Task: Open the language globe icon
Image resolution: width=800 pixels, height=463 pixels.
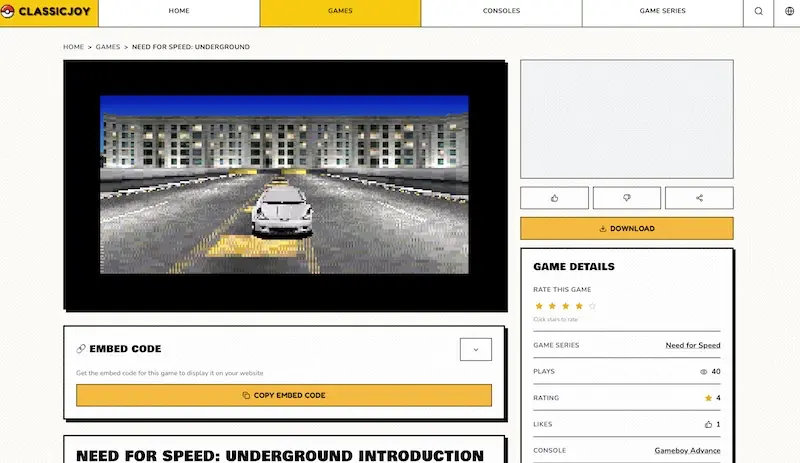Action: 789,11
